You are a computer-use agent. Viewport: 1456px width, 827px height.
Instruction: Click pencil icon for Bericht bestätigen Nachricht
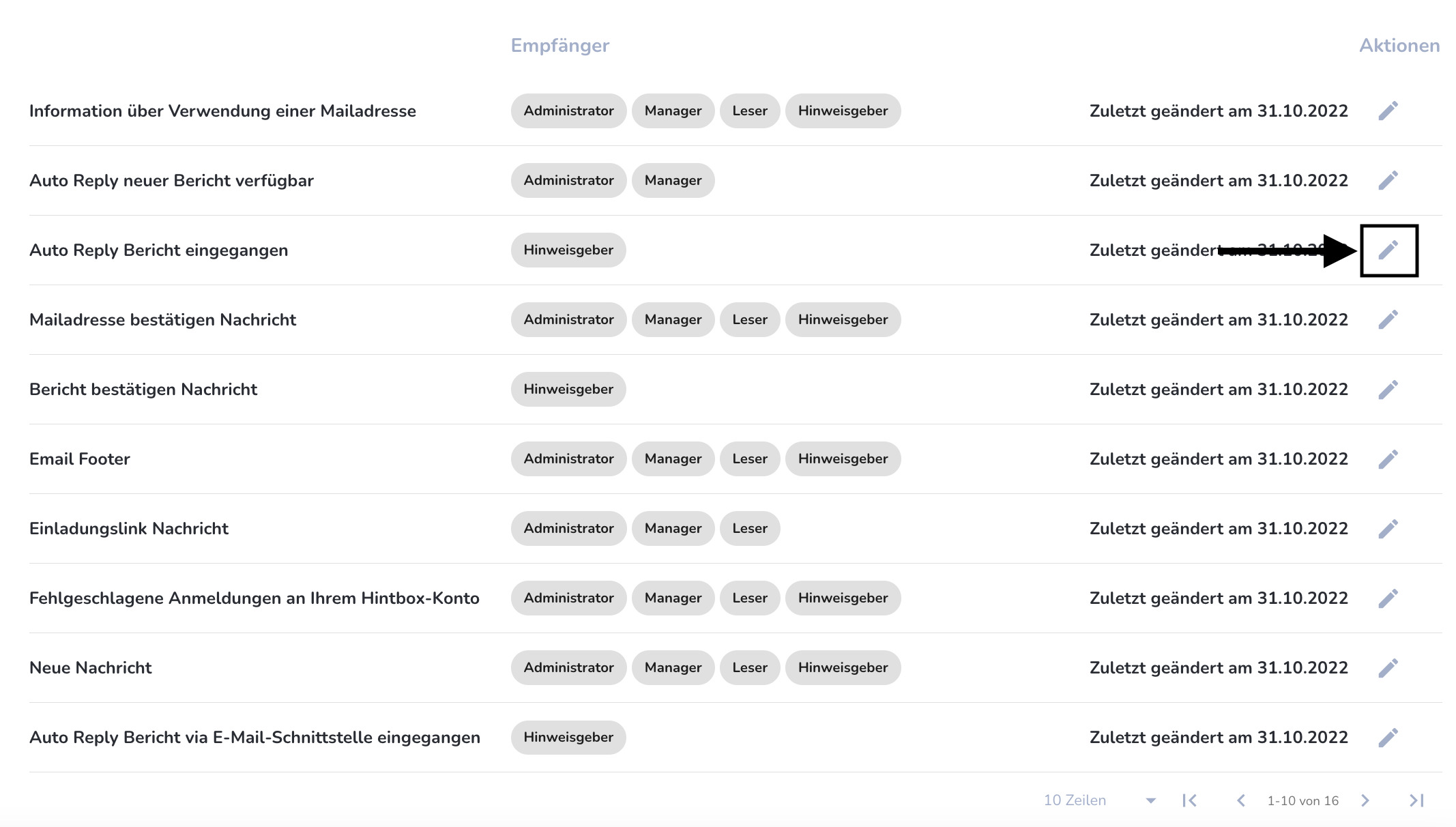tap(1388, 389)
